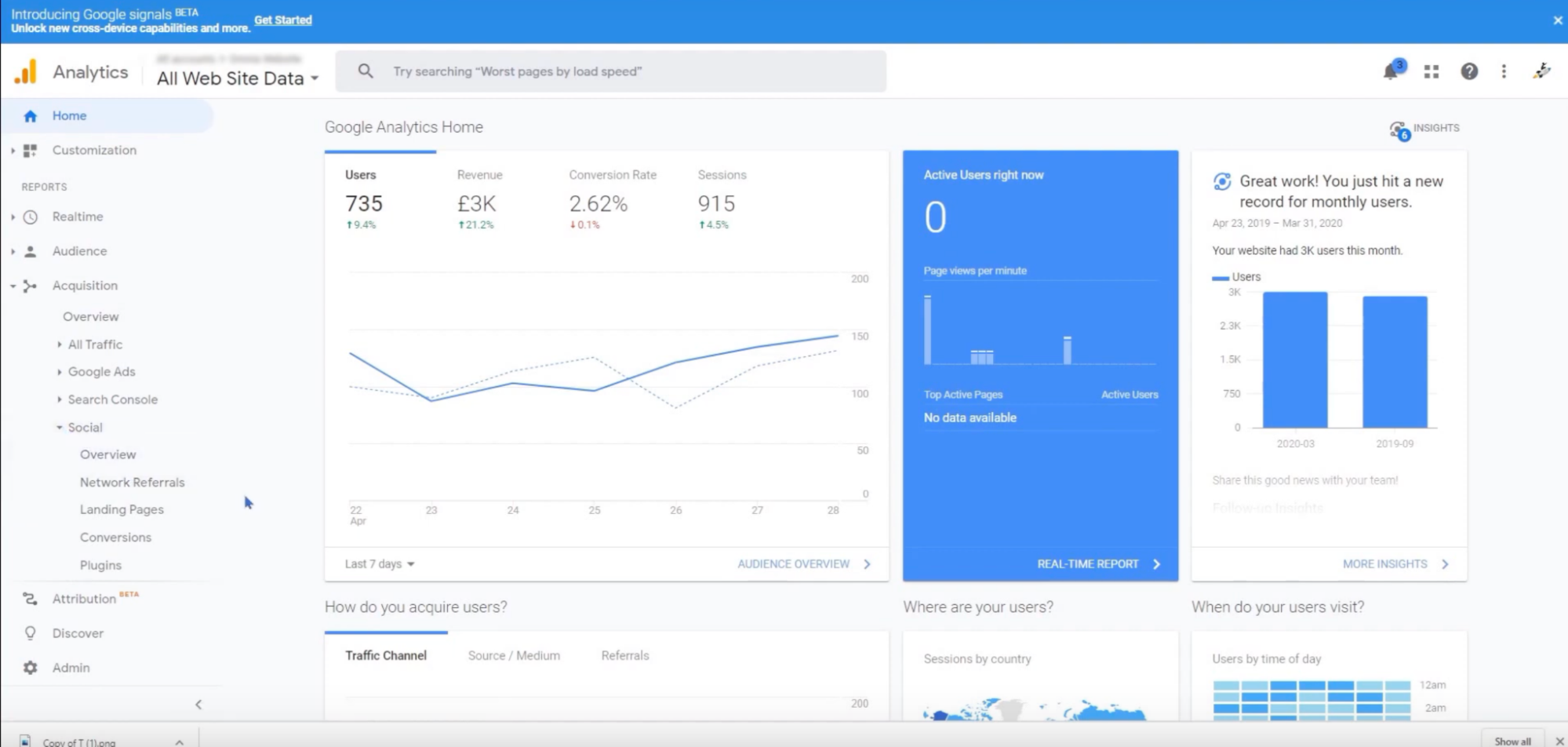The image size is (1568, 747).
Task: Open the Google apps grid icon
Action: point(1432,71)
